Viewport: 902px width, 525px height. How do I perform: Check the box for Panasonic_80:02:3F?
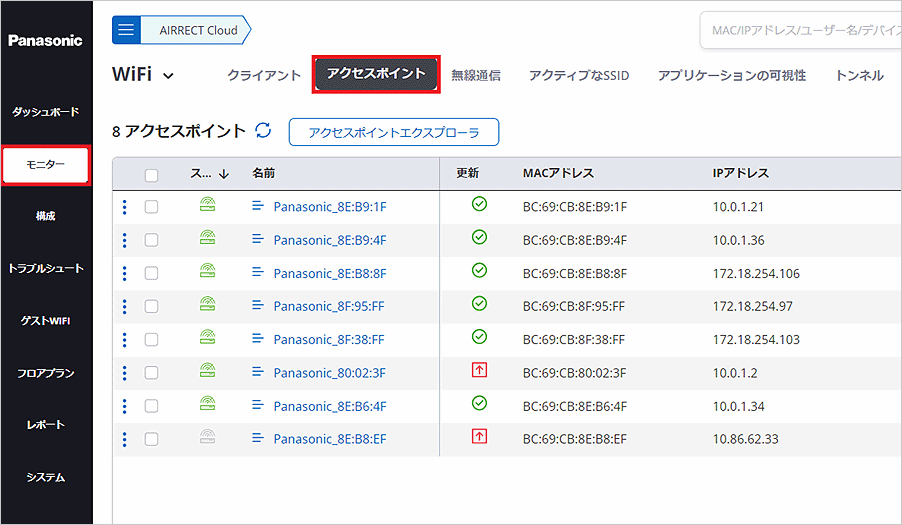point(151,373)
